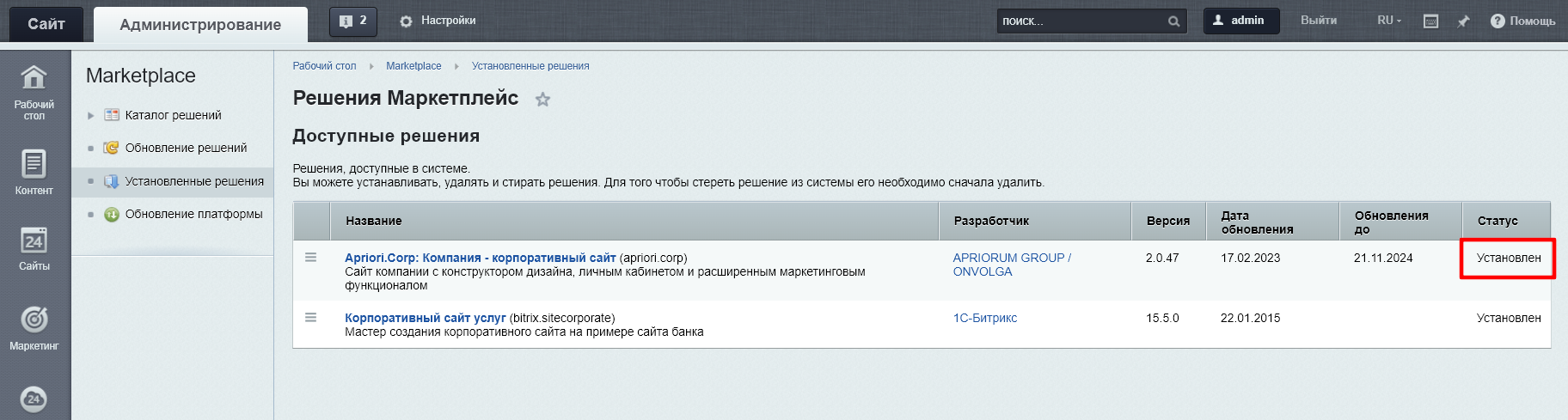Click into the search input field
This screenshot has width=1568, height=420.
coord(1081,21)
